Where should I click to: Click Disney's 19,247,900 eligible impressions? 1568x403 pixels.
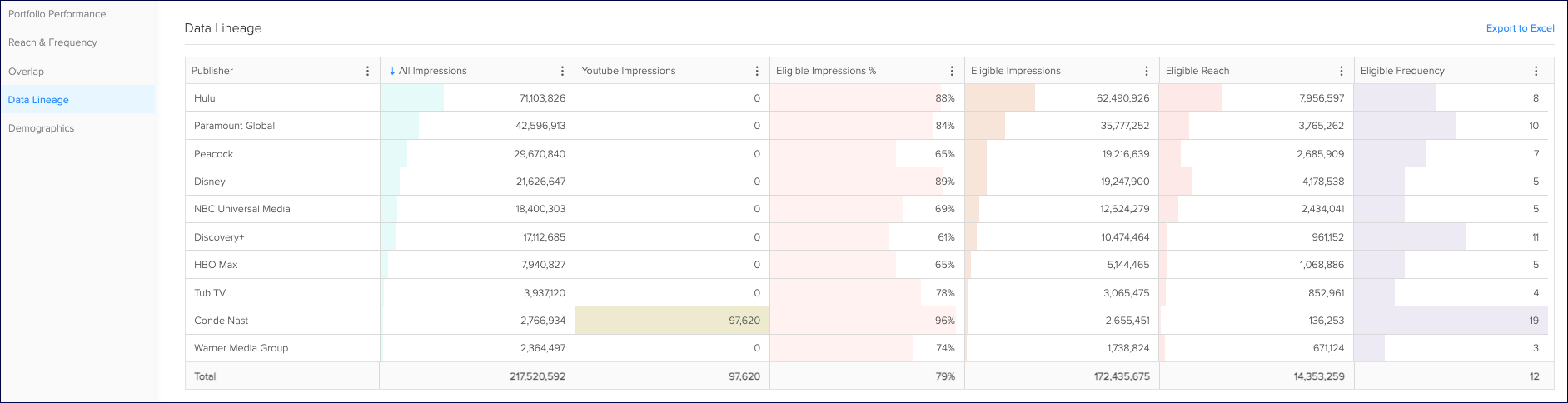tap(1125, 182)
